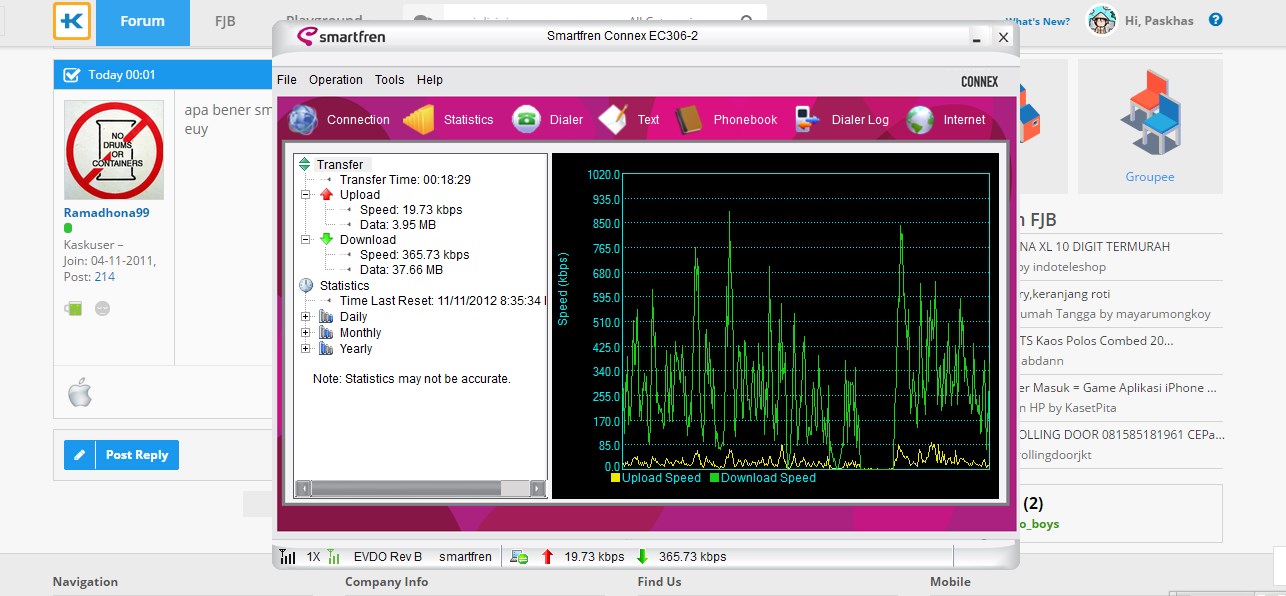Image resolution: width=1286 pixels, height=596 pixels.
Task: Open the Kaskus help question-mark icon
Action: pyautogui.click(x=1216, y=20)
